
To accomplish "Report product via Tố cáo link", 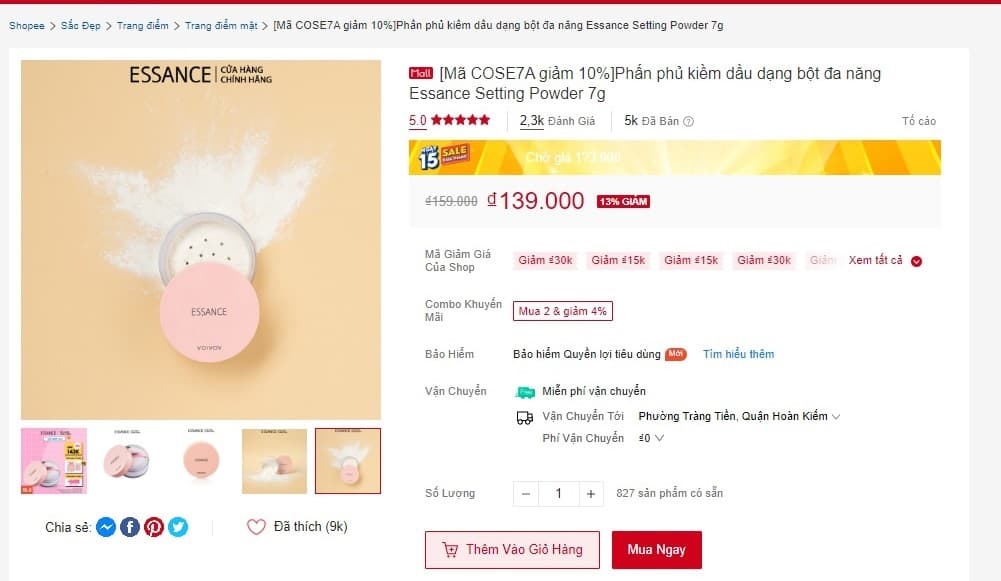I will tap(918, 121).
